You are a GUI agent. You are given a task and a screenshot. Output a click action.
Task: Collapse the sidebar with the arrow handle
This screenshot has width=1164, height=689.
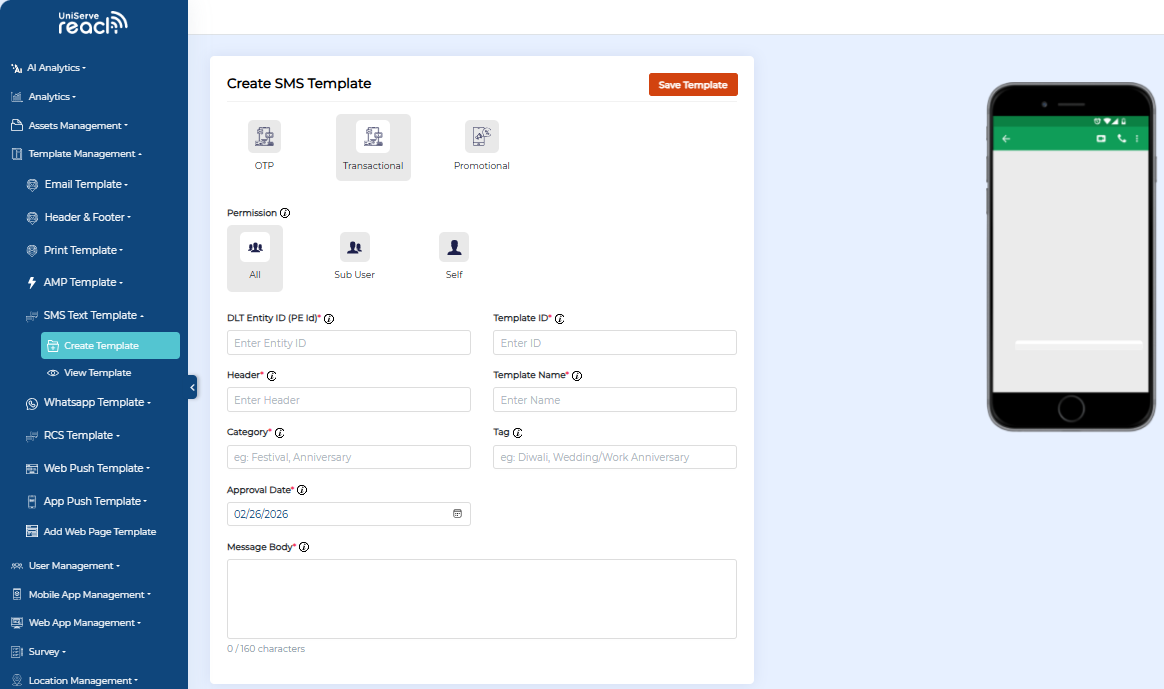click(192, 387)
